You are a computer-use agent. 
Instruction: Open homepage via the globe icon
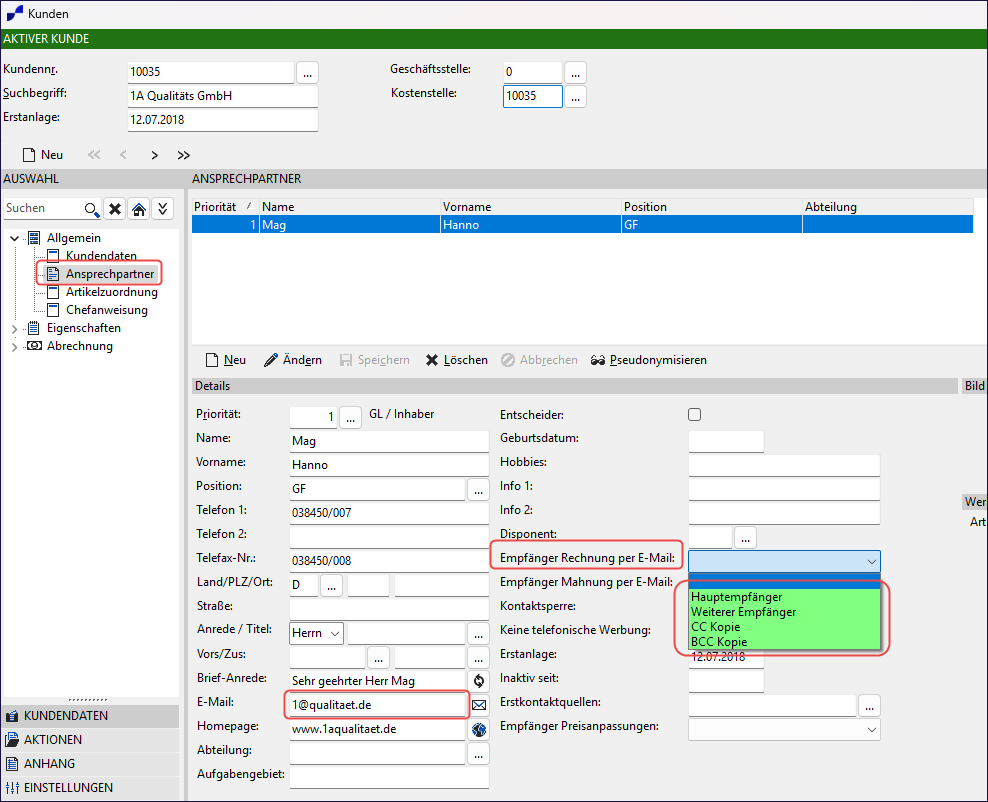click(x=479, y=729)
